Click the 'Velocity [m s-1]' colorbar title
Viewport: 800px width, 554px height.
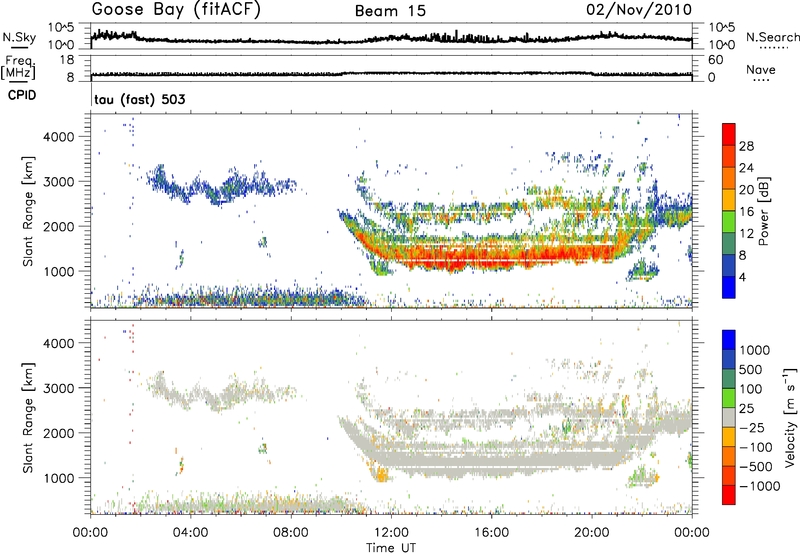790,417
